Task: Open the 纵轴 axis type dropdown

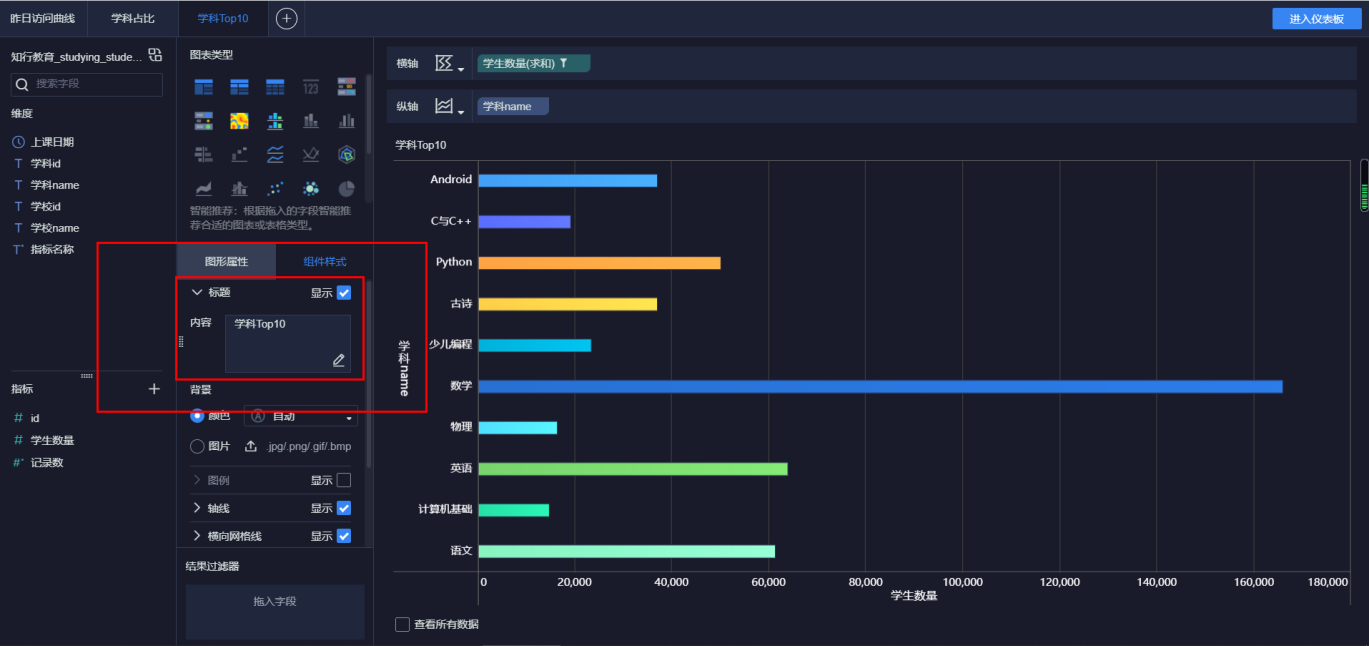Action: (449, 106)
